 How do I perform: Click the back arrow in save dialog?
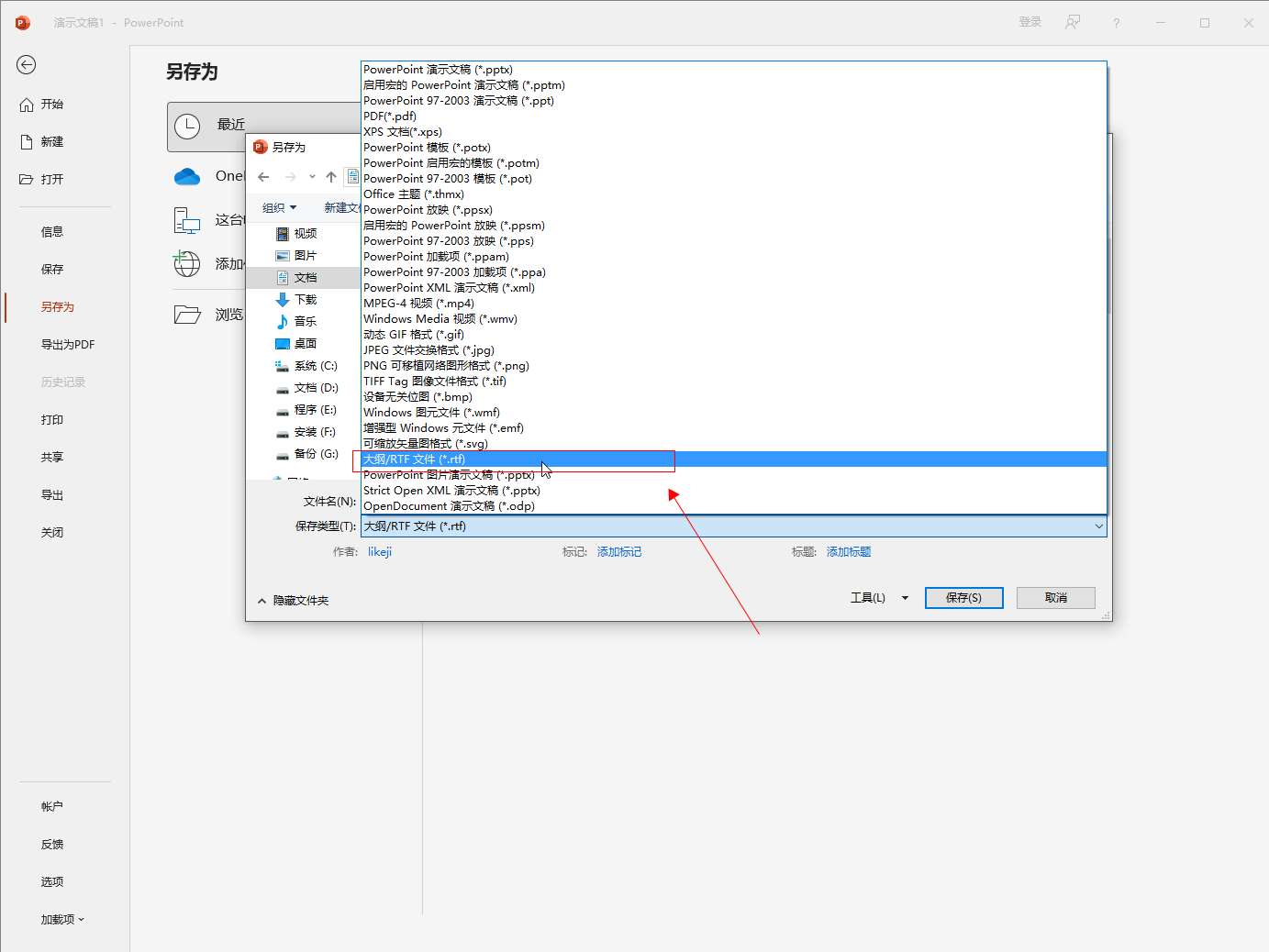click(x=264, y=177)
